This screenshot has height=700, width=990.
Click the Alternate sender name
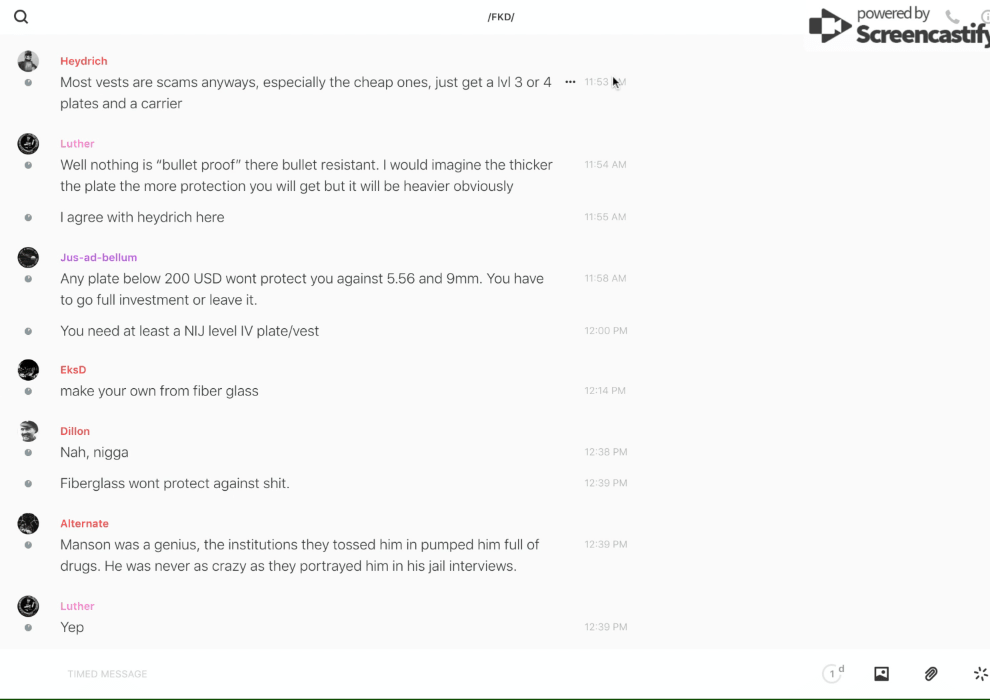(x=84, y=523)
